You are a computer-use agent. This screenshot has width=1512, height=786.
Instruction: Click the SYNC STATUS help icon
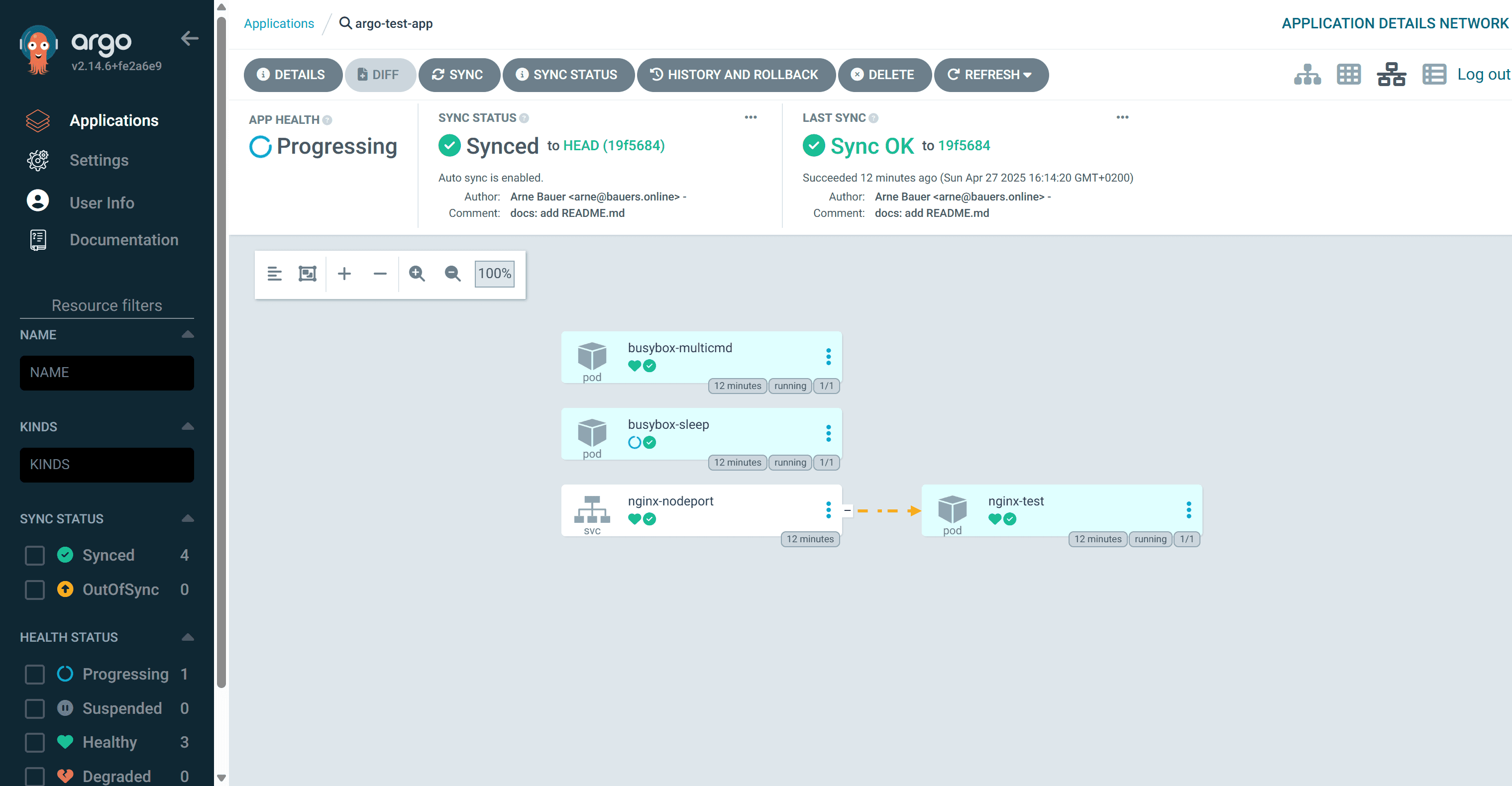coord(524,118)
